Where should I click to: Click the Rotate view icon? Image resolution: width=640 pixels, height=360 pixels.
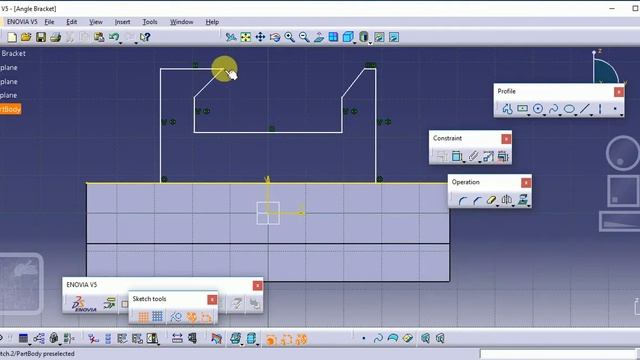(275, 38)
